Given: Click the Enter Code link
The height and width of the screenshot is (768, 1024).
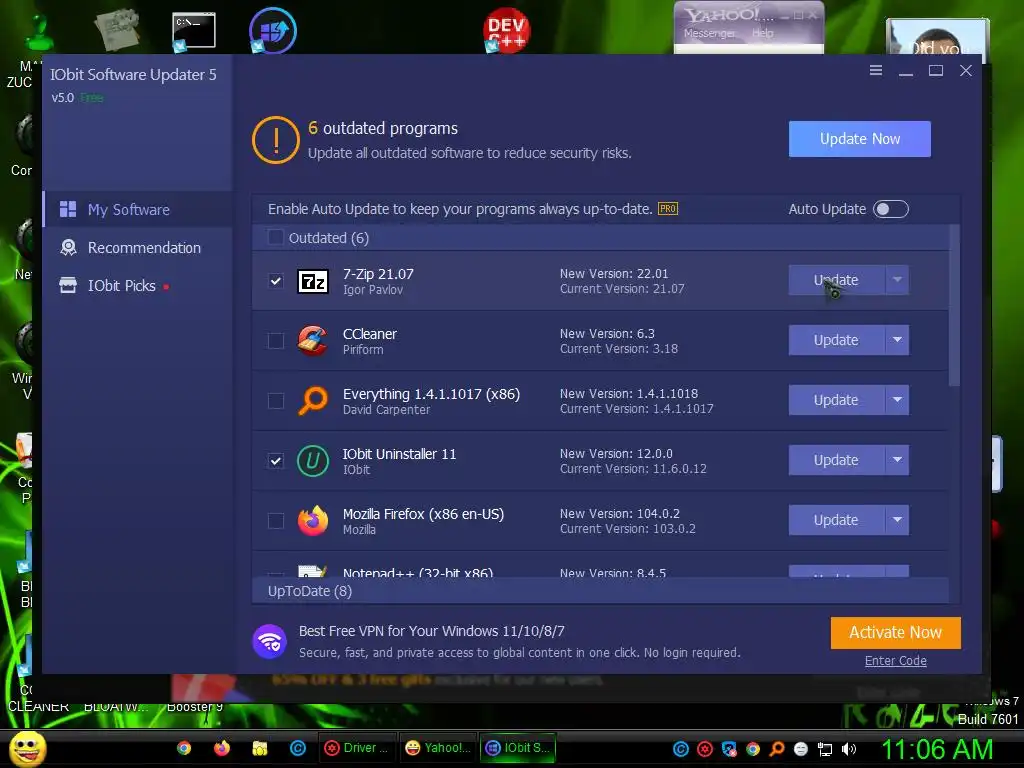Looking at the screenshot, I should tap(895, 661).
